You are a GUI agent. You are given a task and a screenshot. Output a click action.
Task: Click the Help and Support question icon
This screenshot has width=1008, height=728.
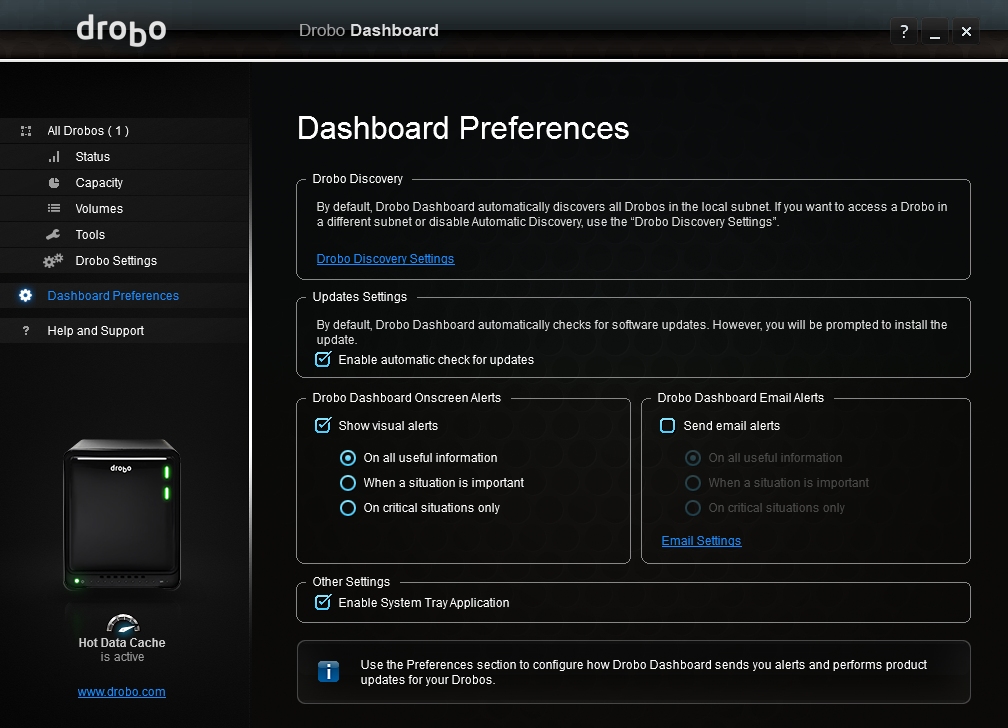(26, 331)
